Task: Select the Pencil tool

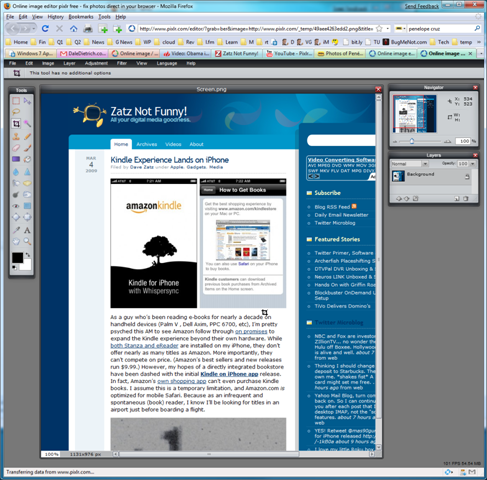Action: tap(27, 136)
